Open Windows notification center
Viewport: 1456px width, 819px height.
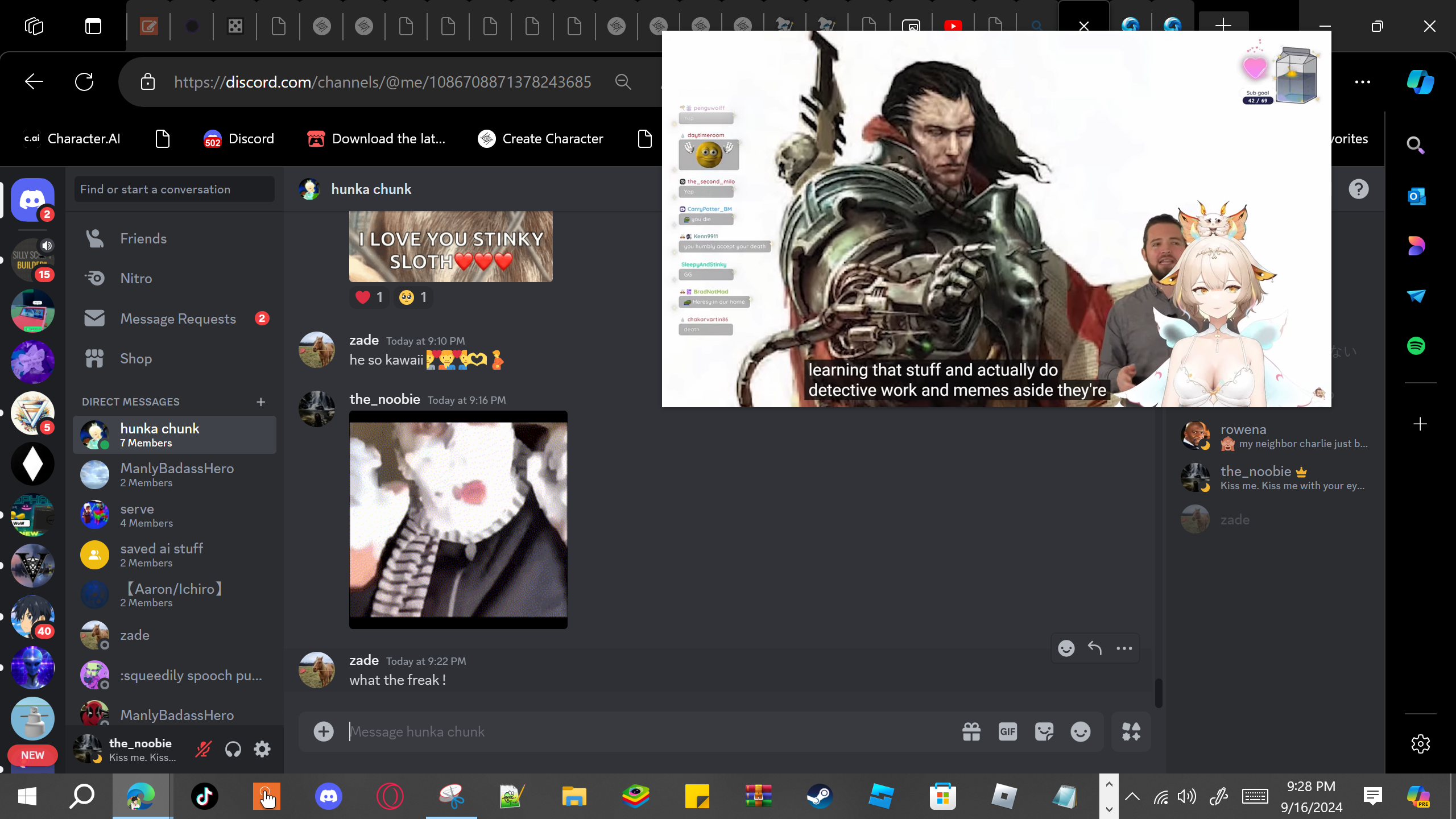(x=1372, y=796)
